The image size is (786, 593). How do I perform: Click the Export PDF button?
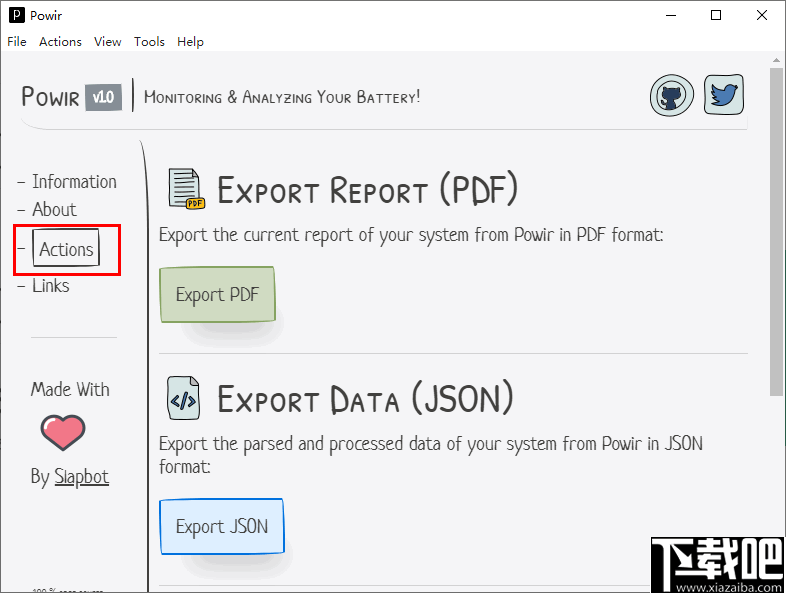coord(217,294)
